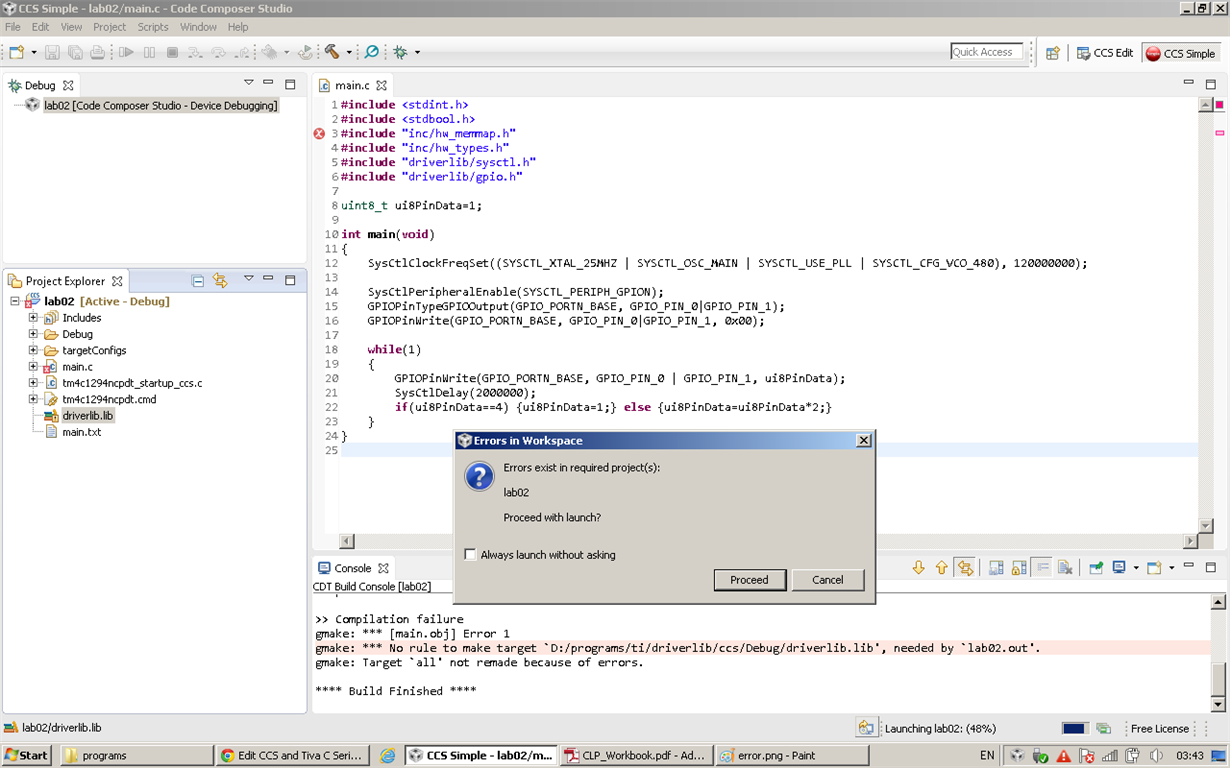
Task: Toggle console word wrap icon
Action: 1041,567
